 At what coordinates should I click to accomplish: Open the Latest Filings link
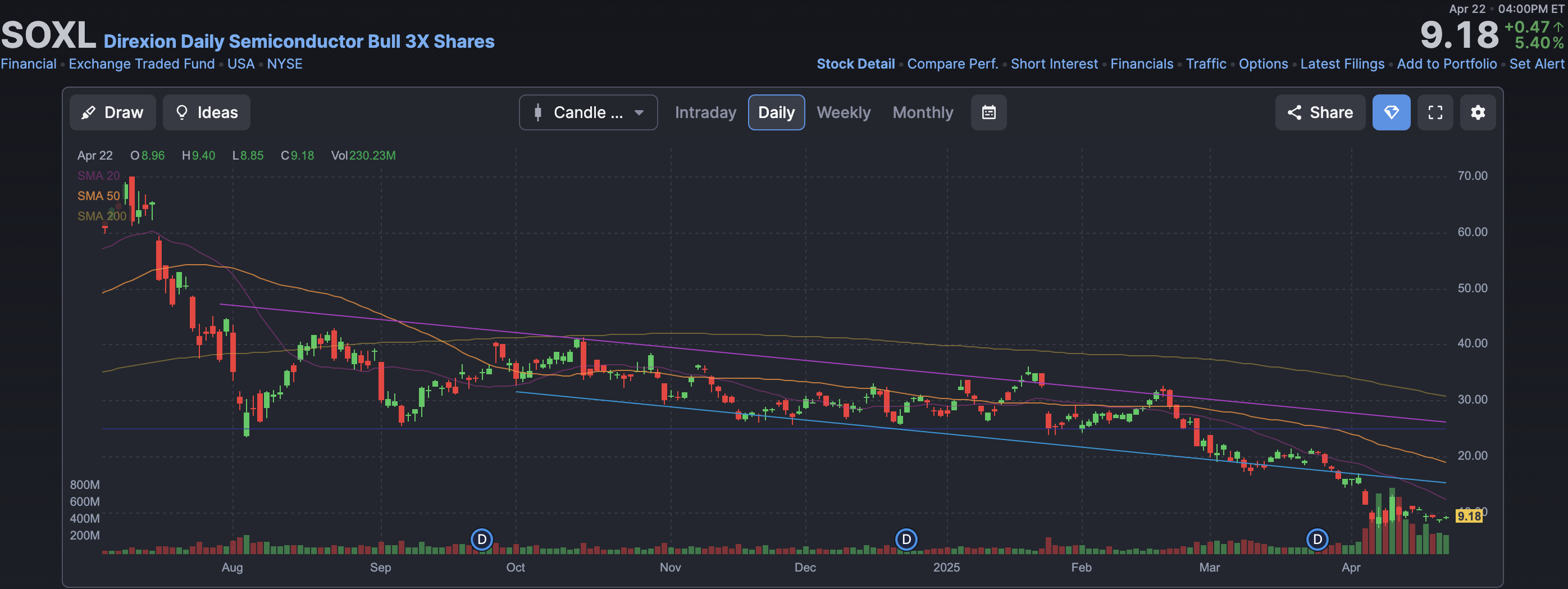[1342, 64]
